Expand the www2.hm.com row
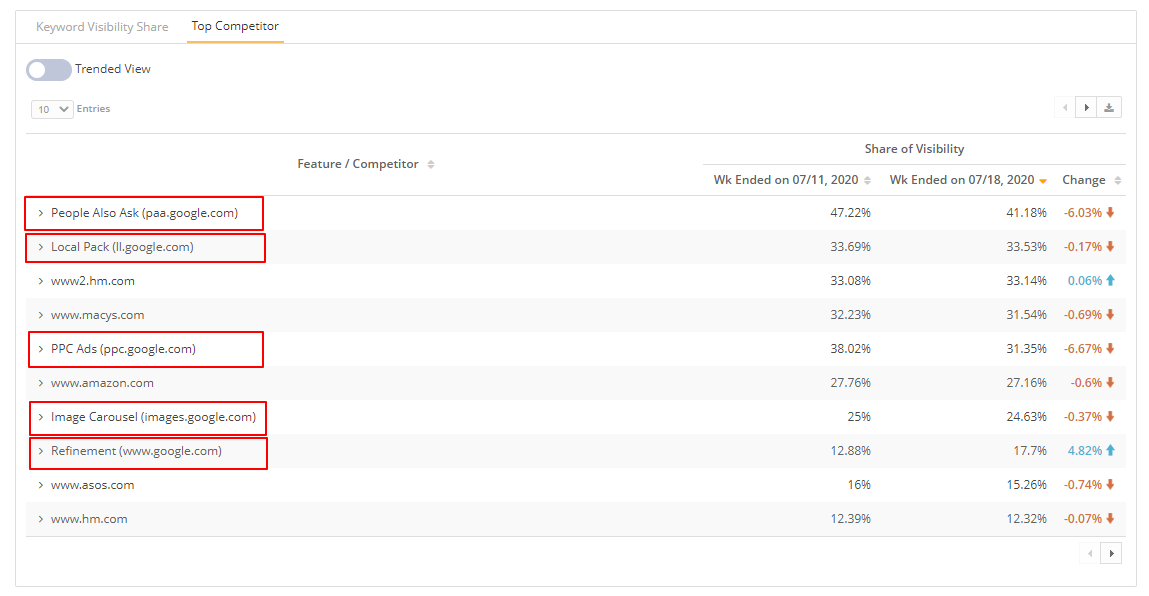 coord(40,281)
